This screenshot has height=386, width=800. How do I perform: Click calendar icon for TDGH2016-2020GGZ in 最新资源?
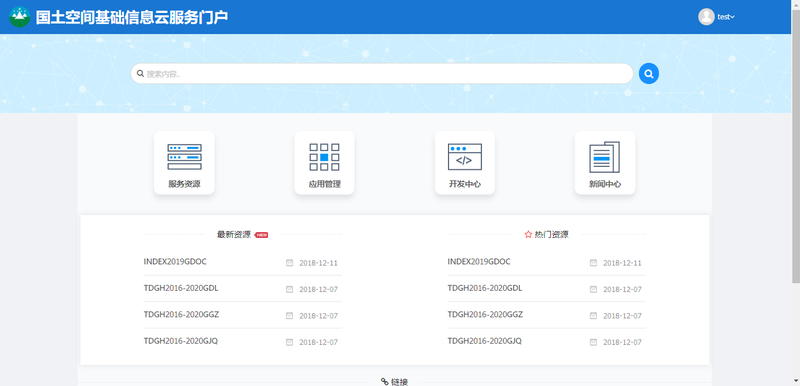[x=289, y=316]
